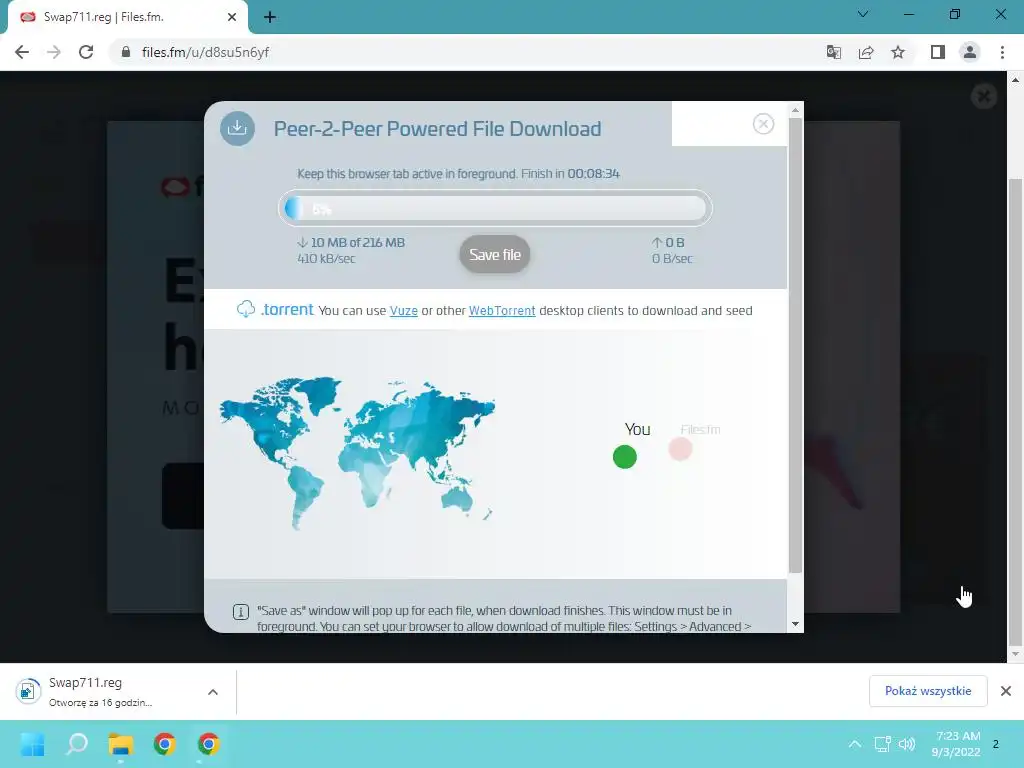Click the page scrollbar thumb
The width and height of the screenshot is (1024, 768).
point(1015,411)
